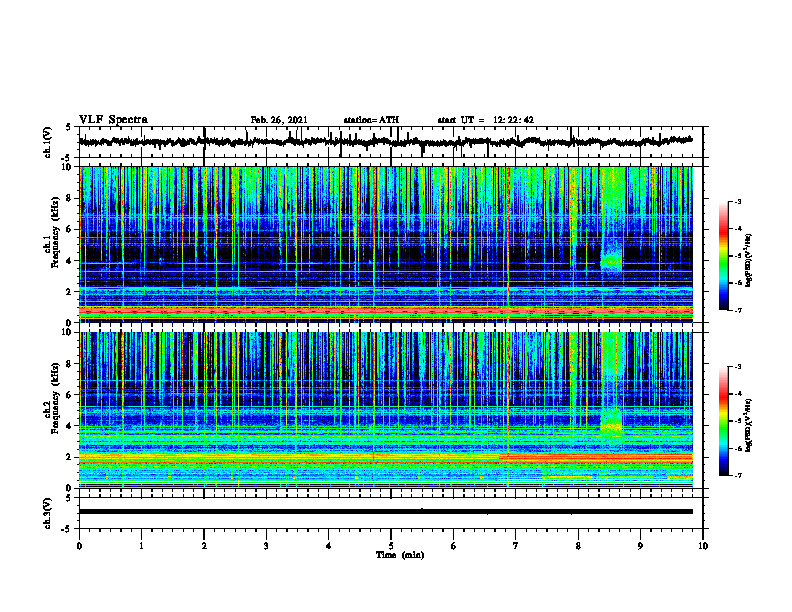Click the "station=ATH" header label

(x=371, y=120)
